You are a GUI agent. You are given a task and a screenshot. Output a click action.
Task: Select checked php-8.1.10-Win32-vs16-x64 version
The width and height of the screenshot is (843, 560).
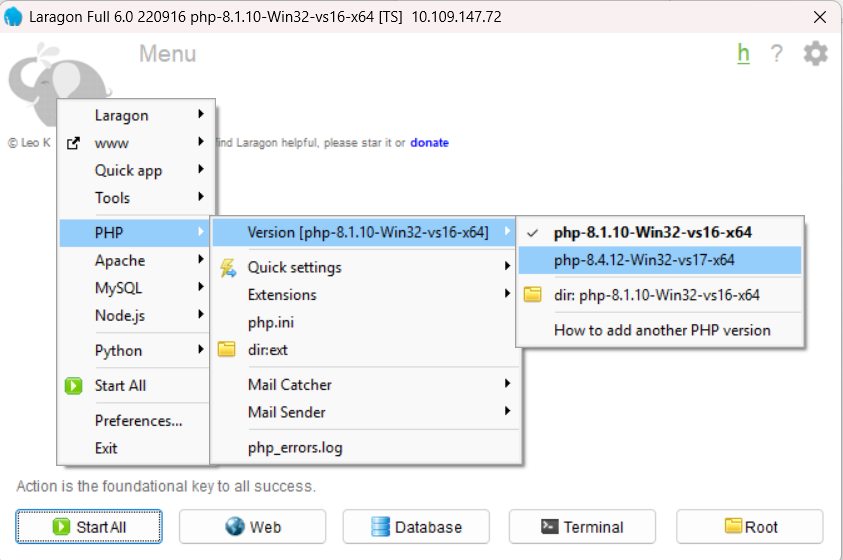(652, 232)
